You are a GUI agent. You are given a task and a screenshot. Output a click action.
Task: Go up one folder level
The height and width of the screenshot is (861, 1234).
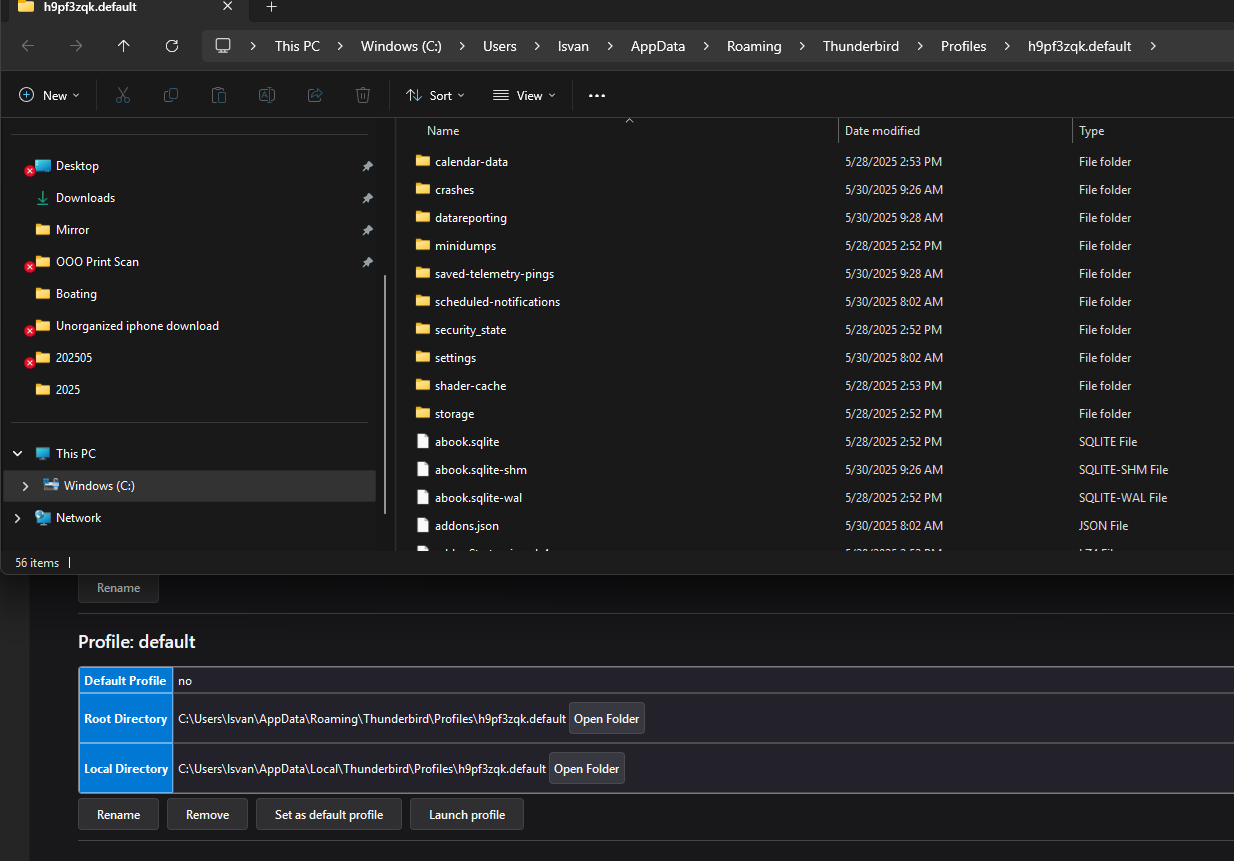[x=123, y=46]
